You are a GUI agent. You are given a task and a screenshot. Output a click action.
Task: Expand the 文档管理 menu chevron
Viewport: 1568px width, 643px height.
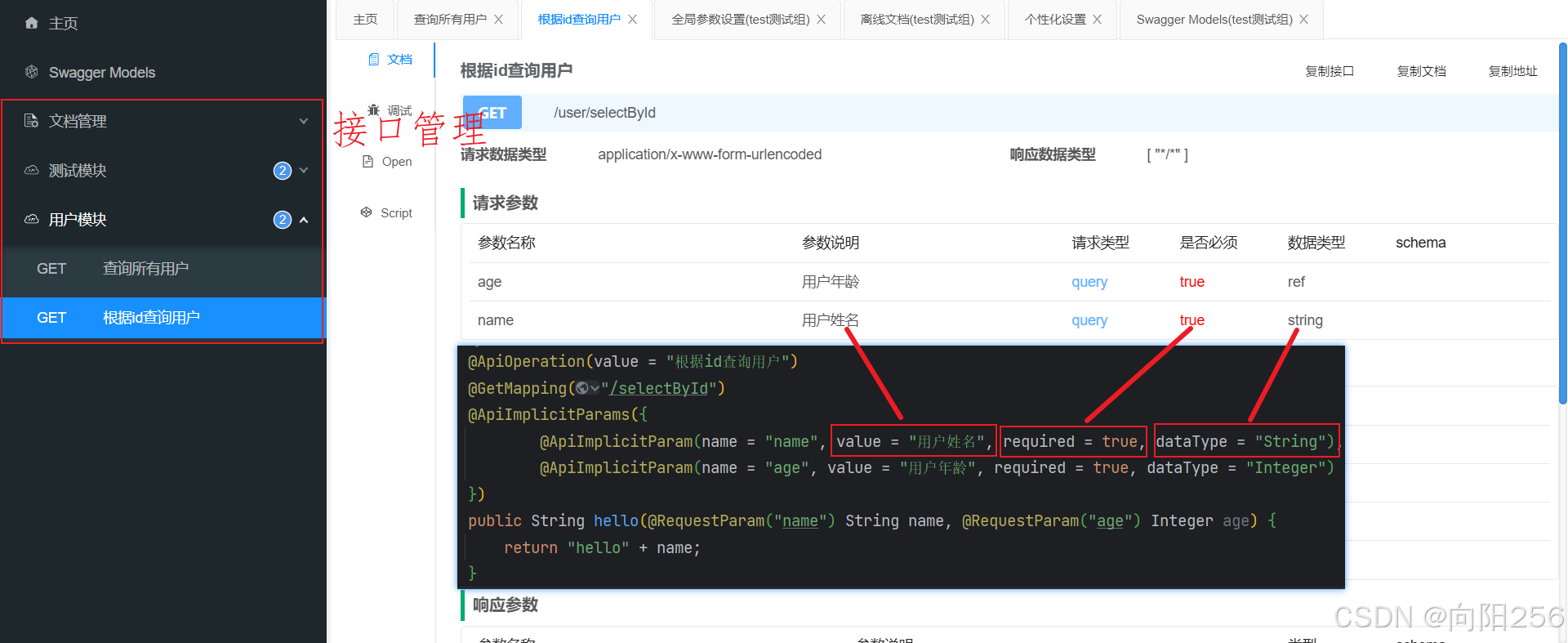pos(304,121)
